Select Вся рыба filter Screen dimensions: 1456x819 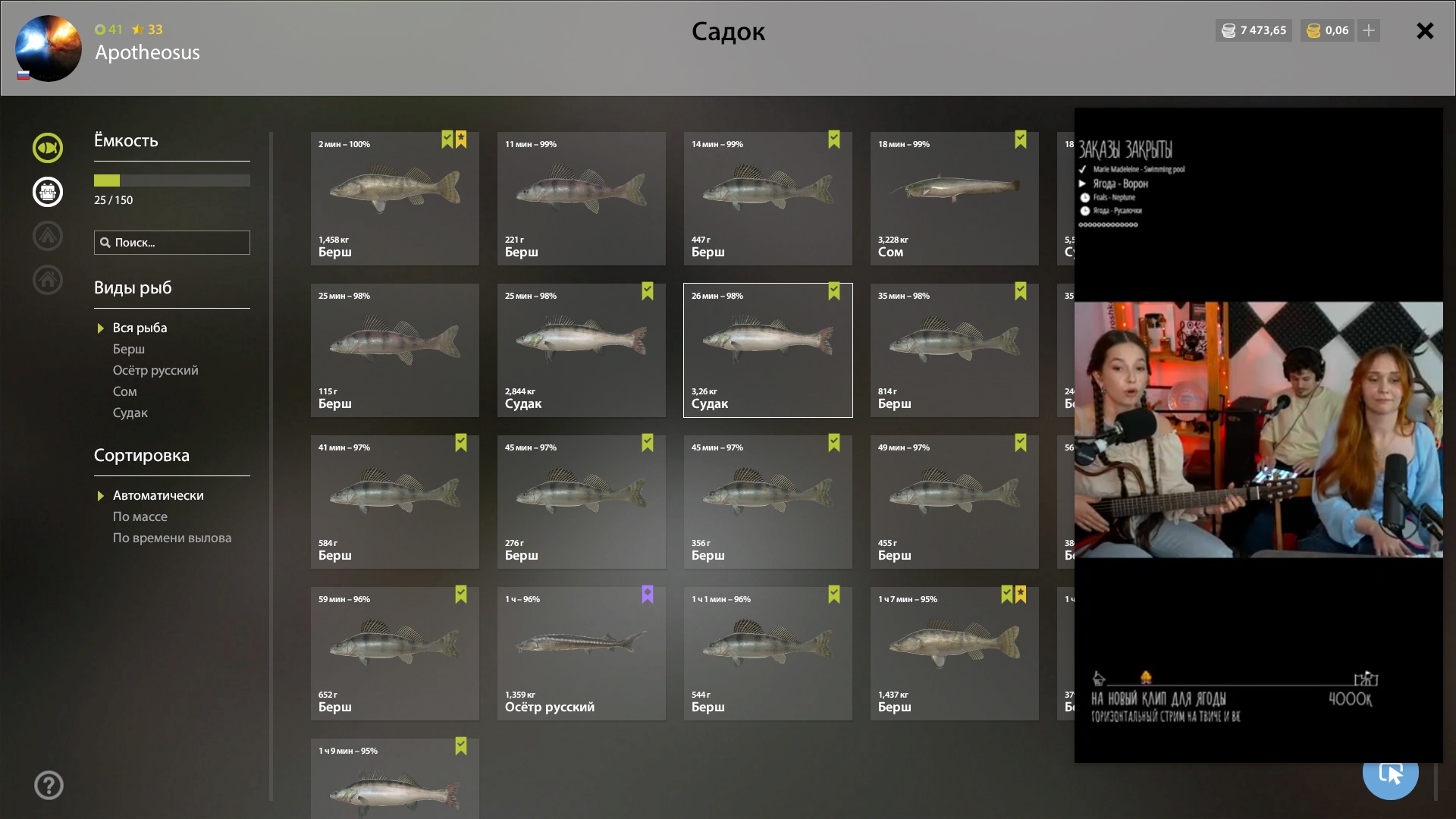point(140,328)
